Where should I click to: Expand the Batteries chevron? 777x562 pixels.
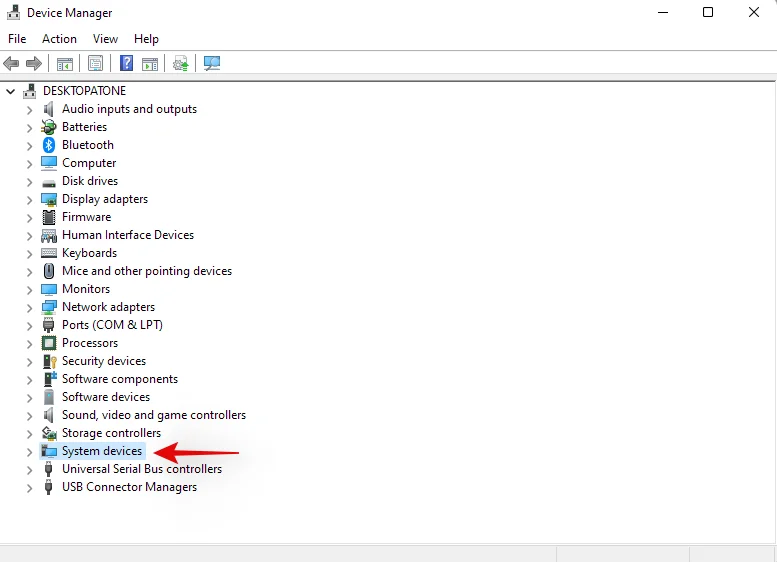pos(29,128)
